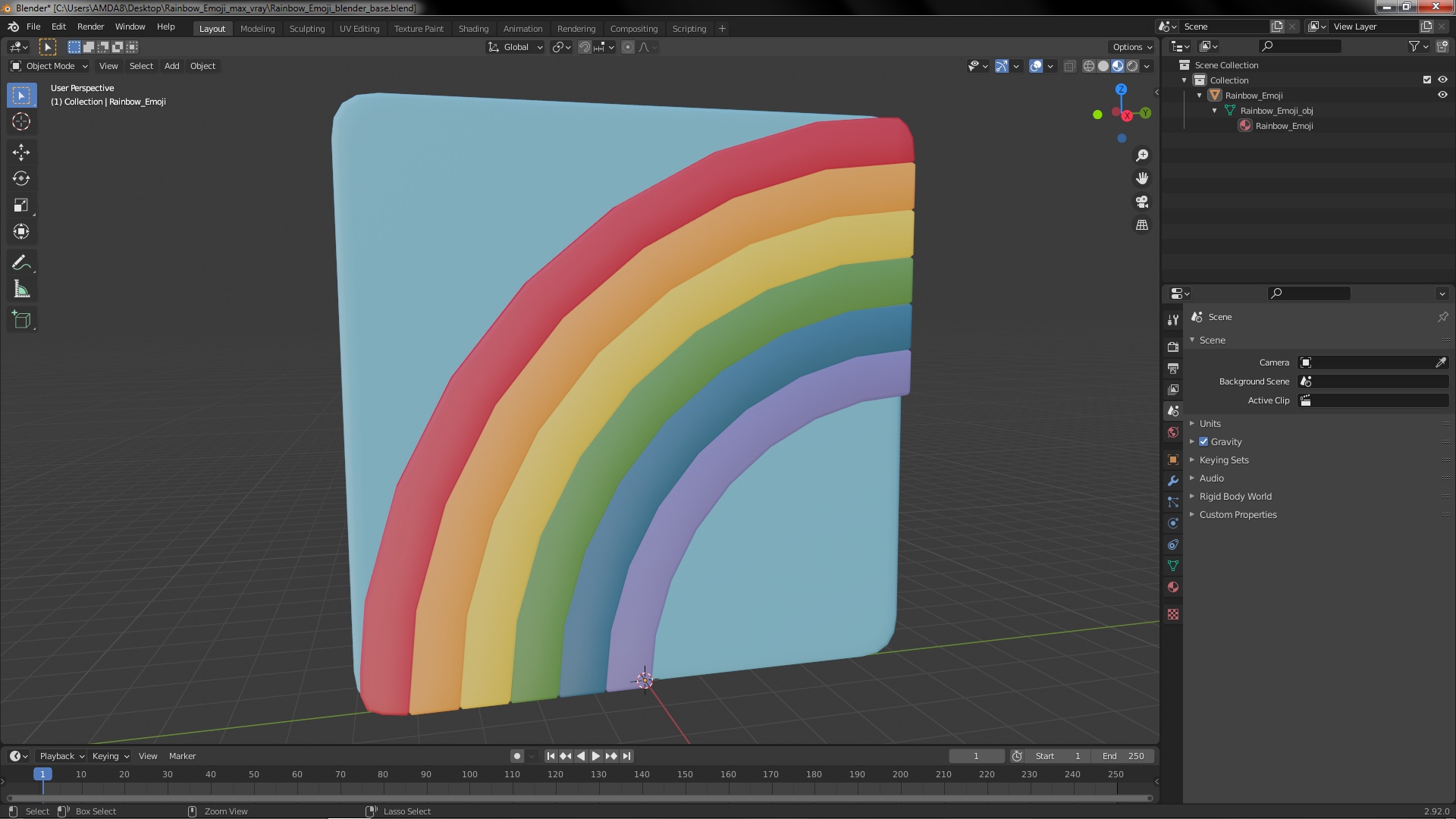Select the Measure ruler tool
The width and height of the screenshot is (1456, 819).
(x=21, y=290)
